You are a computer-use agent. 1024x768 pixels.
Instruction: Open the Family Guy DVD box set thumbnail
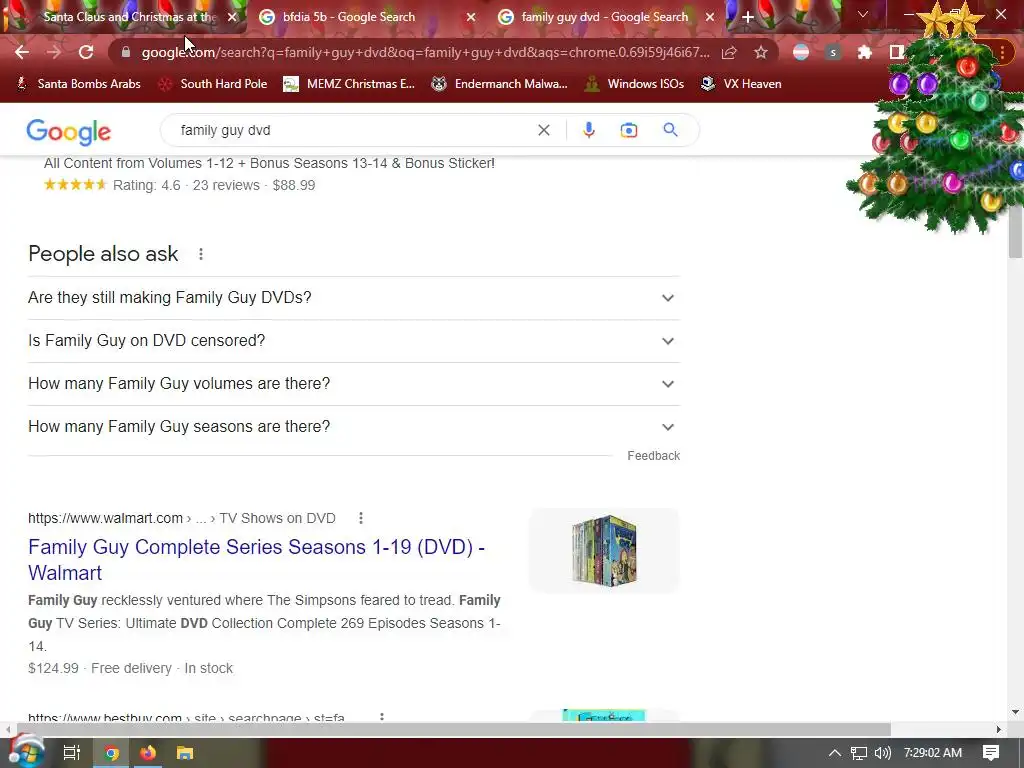pos(604,551)
